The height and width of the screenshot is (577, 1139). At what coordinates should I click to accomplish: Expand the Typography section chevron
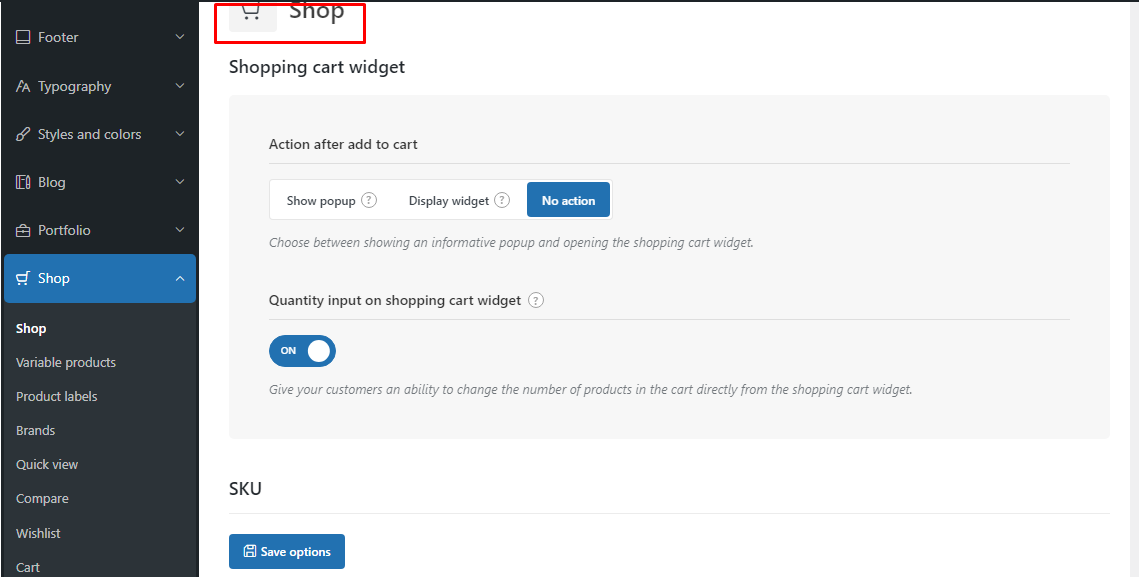point(180,86)
